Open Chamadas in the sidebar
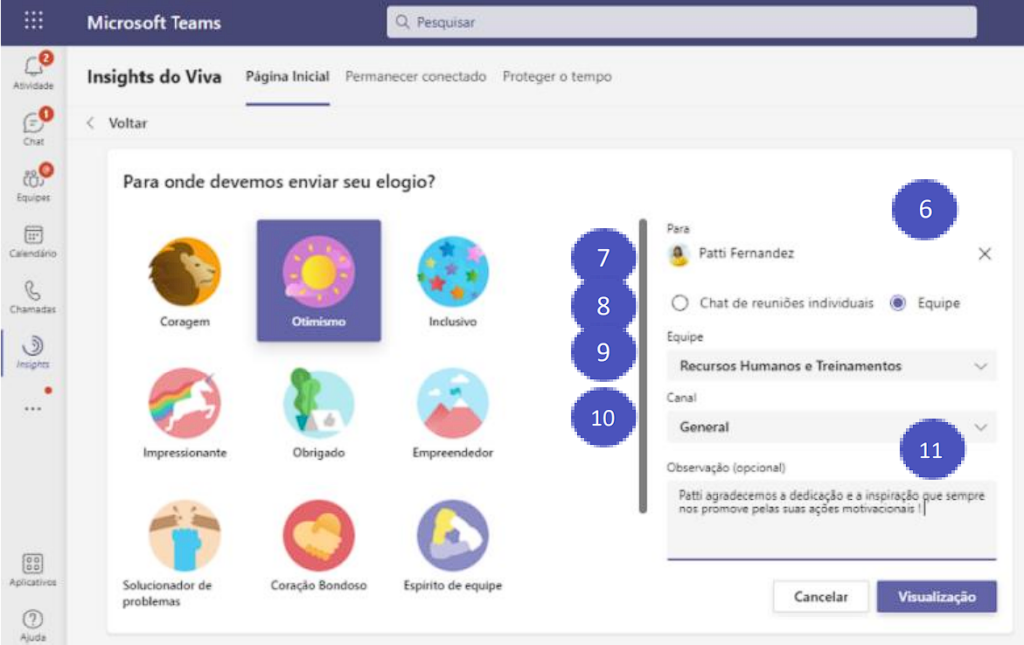The image size is (1024, 645). click(x=33, y=297)
